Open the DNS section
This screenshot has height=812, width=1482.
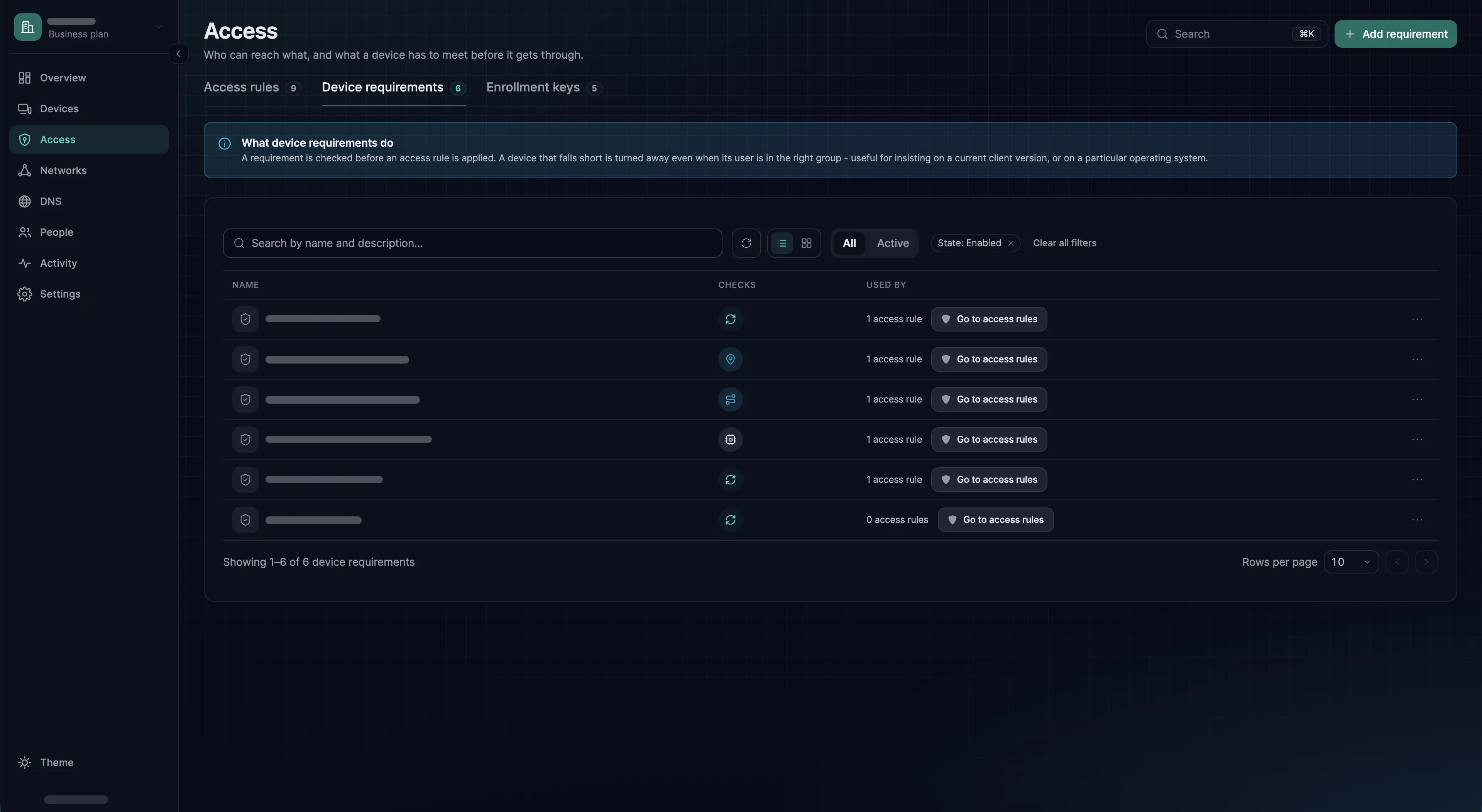point(89,201)
